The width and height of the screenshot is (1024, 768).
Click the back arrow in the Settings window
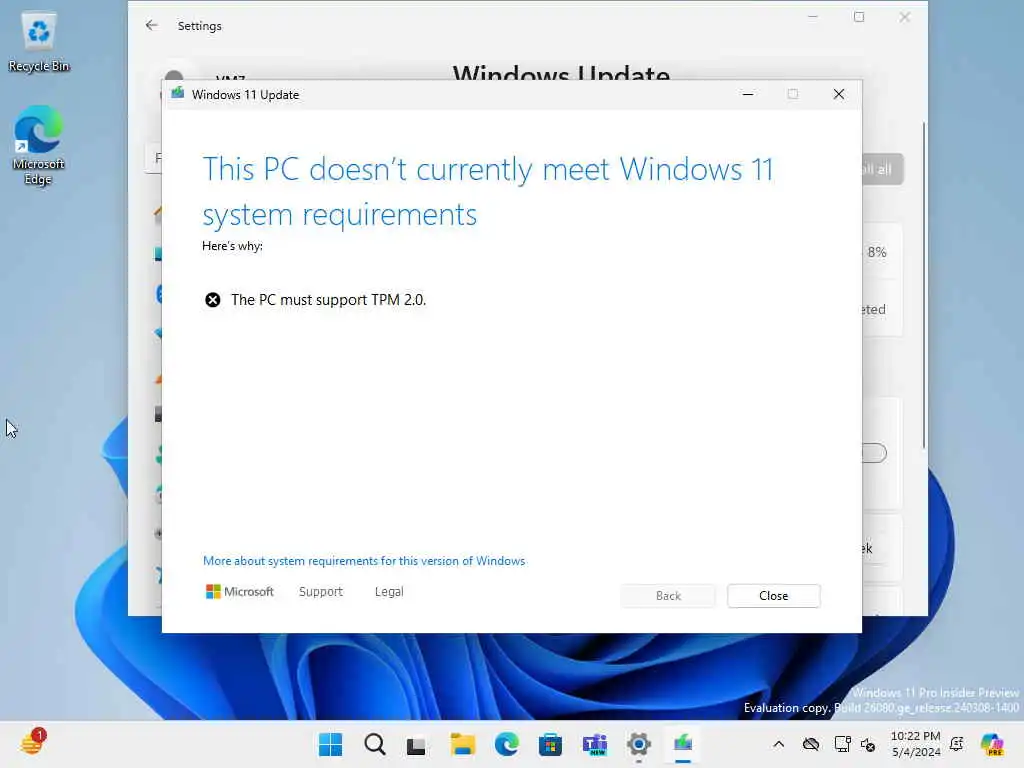152,25
